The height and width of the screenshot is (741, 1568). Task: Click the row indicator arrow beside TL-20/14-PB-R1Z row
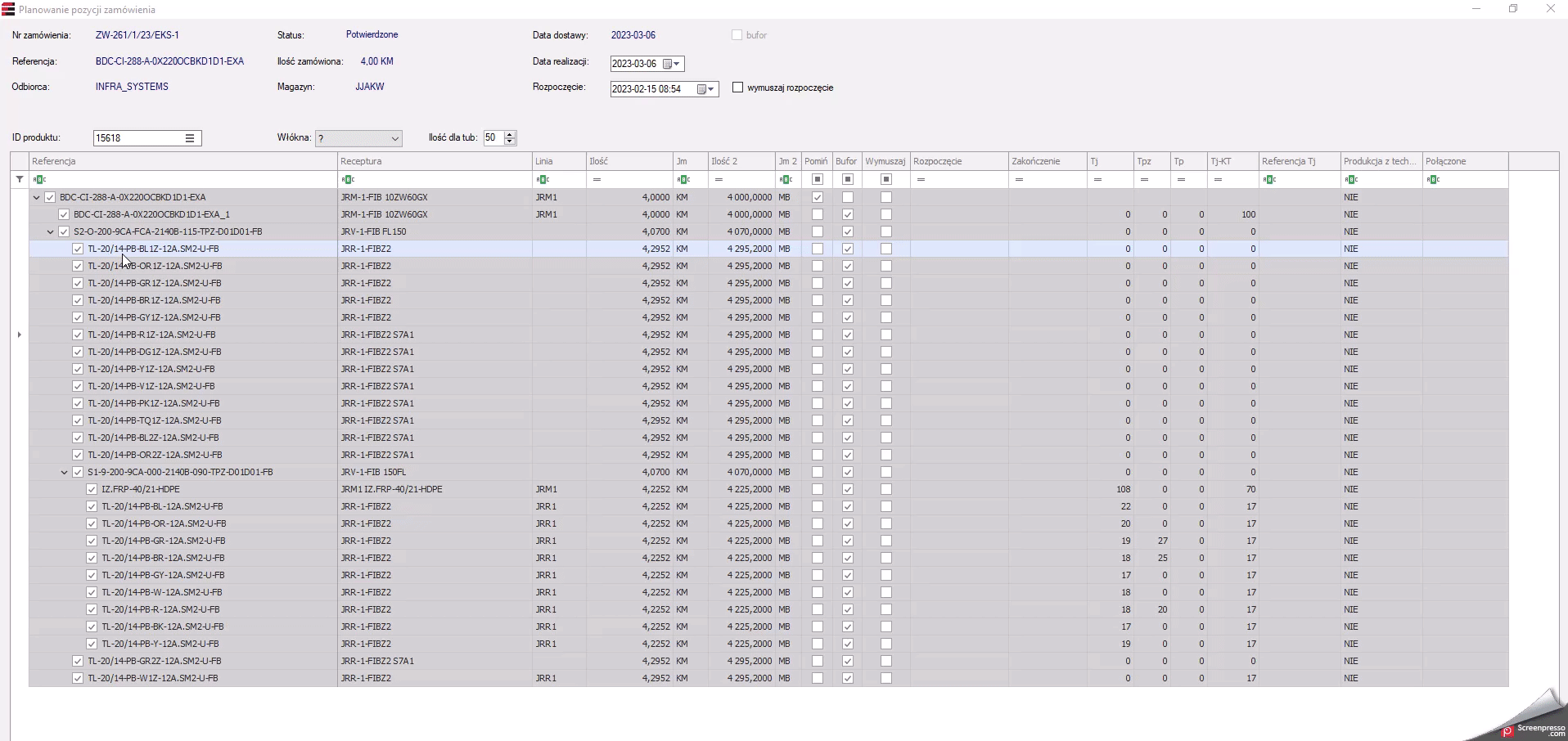click(19, 335)
